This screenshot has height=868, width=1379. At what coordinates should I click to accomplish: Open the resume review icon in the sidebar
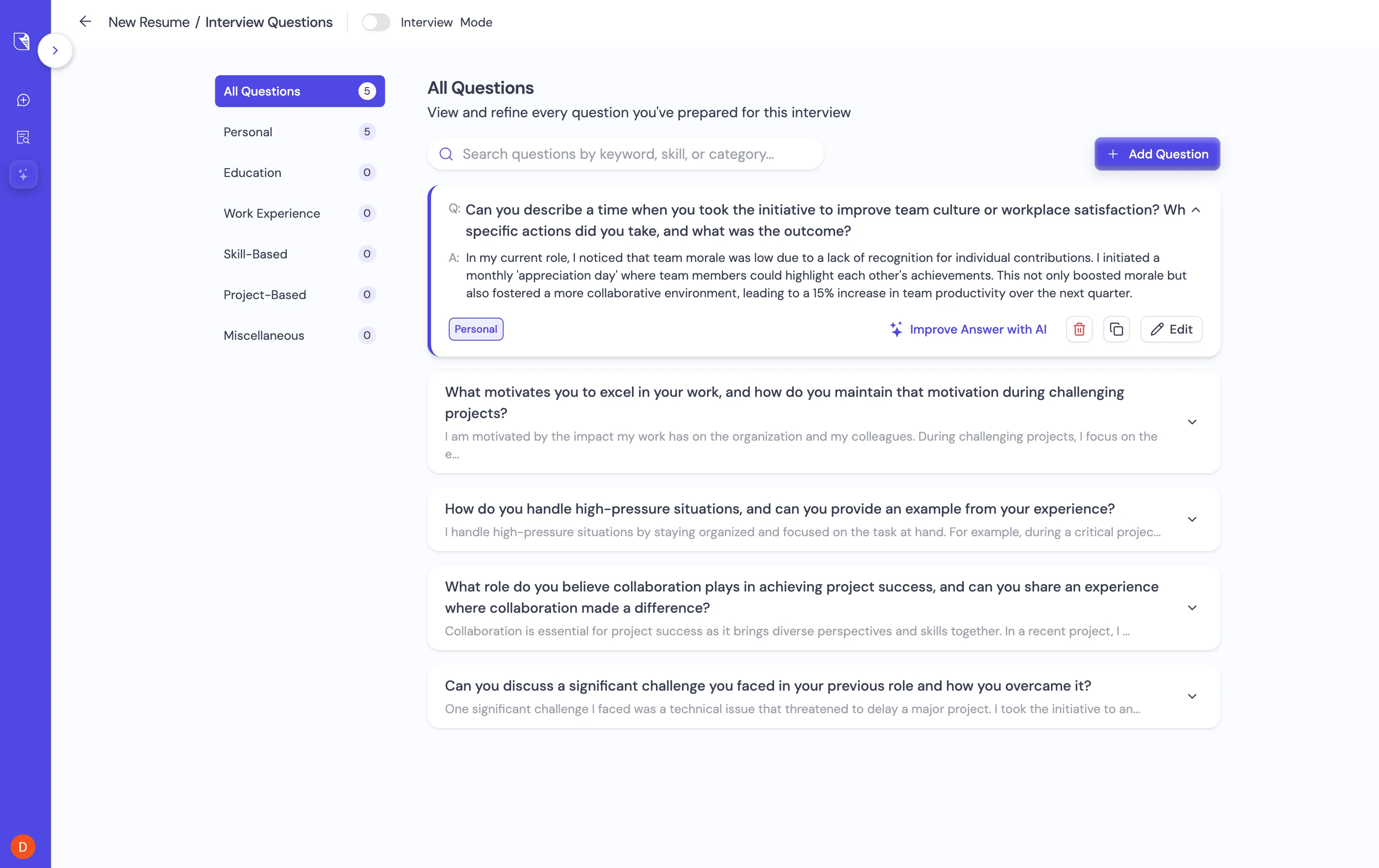tap(23, 137)
